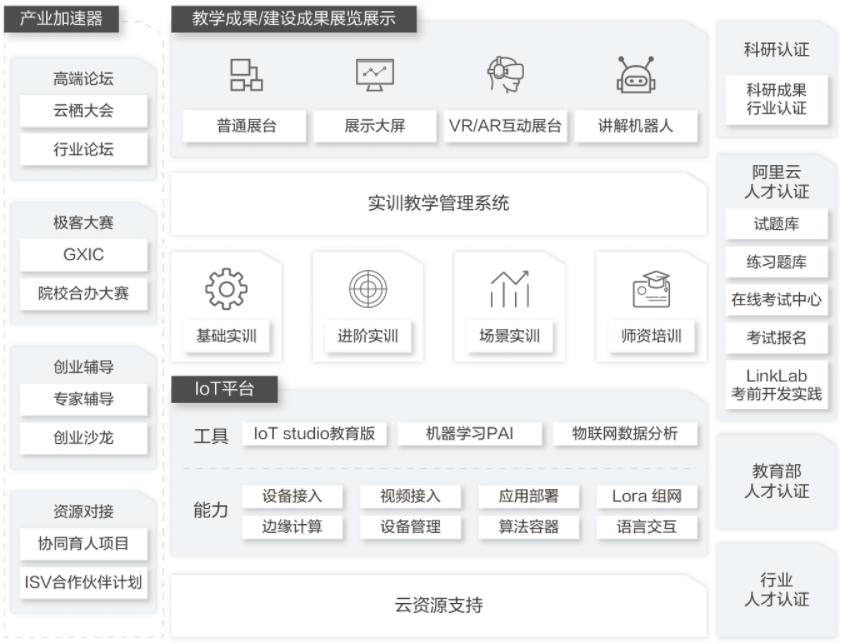Viewport: 844px width, 644px height.
Task: Click the ISV合作伙伴计划 item
Action: pos(83,582)
